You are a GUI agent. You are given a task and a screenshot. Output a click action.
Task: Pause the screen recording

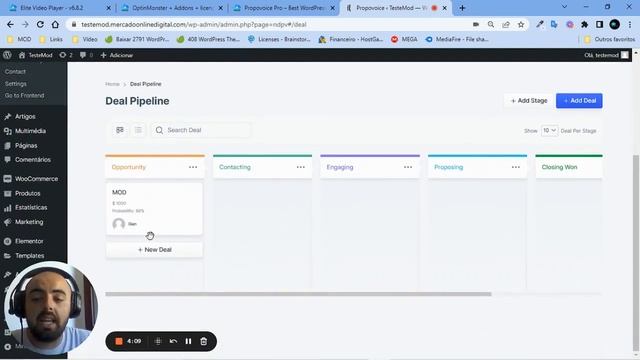188,341
